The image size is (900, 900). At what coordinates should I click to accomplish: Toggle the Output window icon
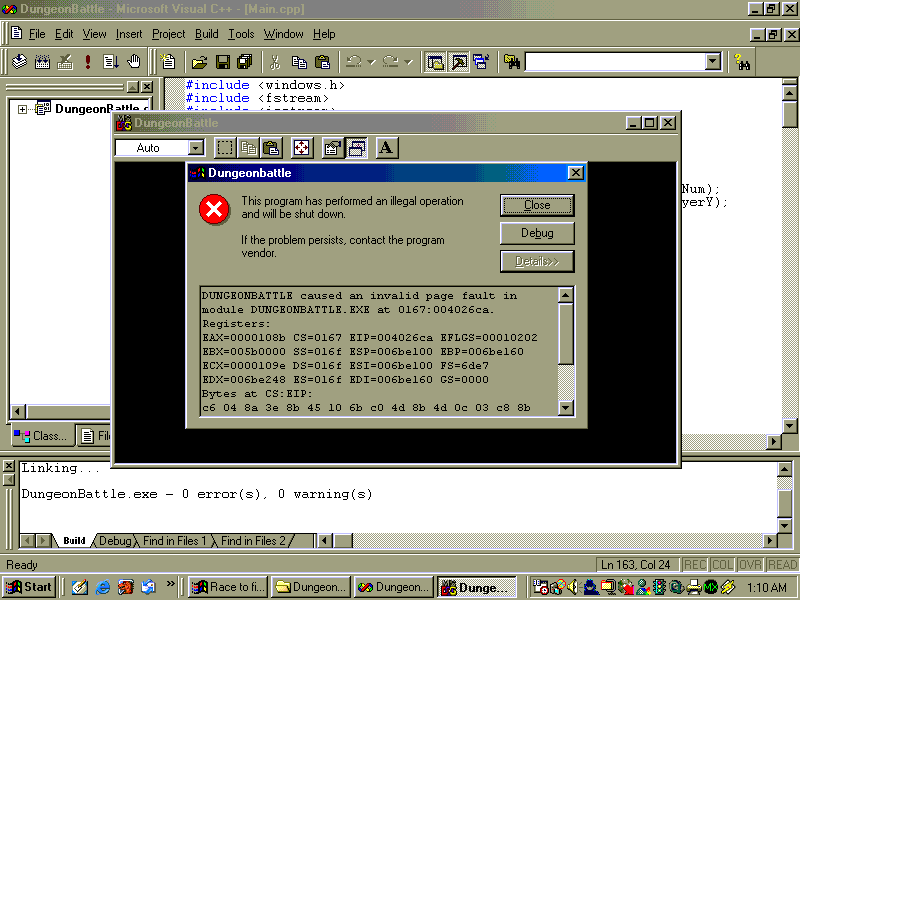[x=459, y=62]
